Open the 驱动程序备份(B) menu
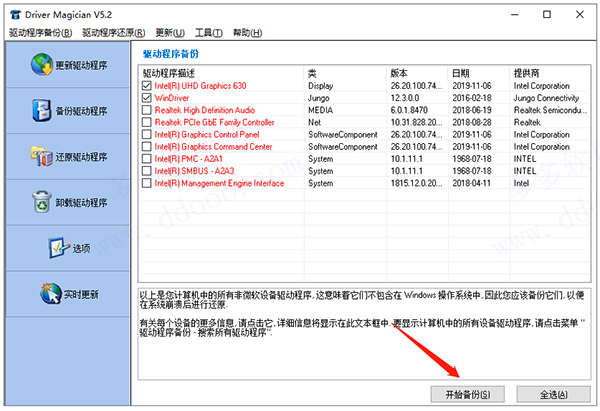The width and height of the screenshot is (600, 411). click(x=41, y=33)
